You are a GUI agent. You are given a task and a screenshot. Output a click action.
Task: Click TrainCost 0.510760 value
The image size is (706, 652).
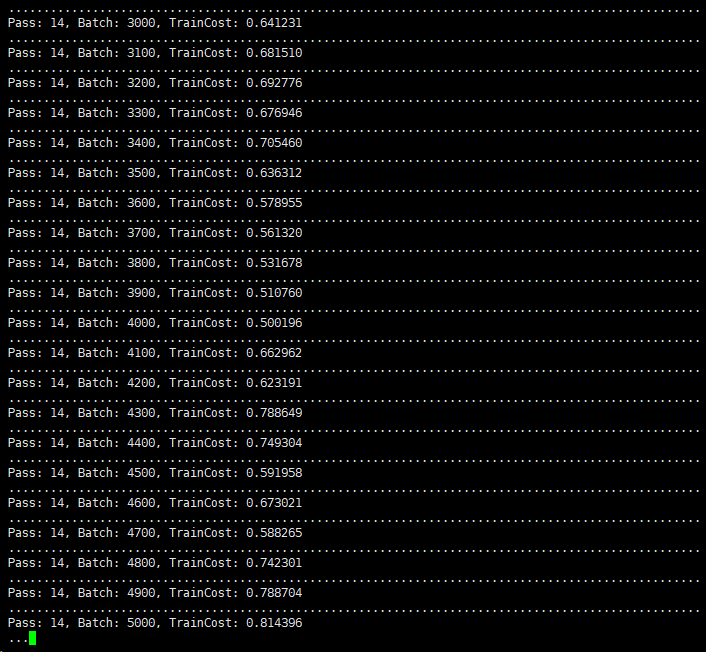(x=274, y=293)
